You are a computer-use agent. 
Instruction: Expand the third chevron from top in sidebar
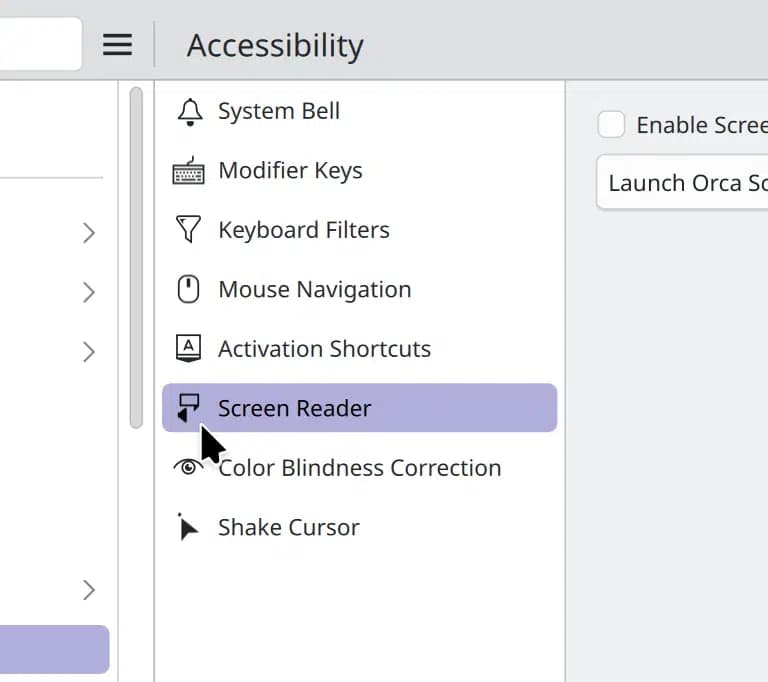89,352
